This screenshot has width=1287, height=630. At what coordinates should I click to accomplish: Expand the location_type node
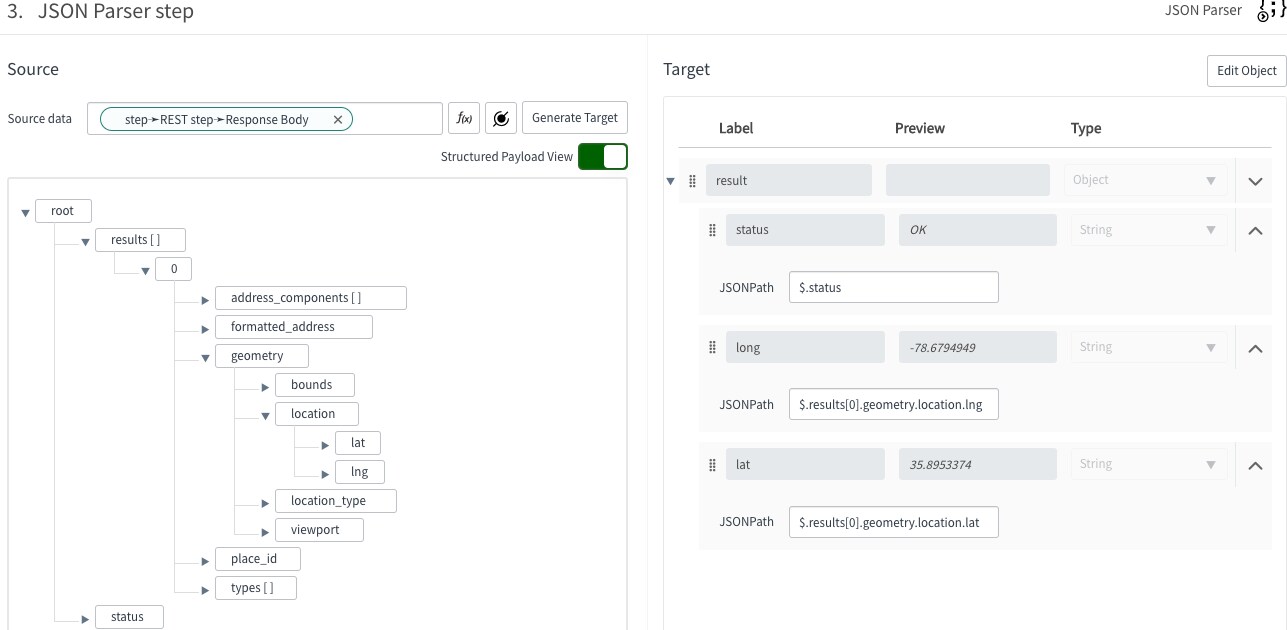(x=265, y=502)
